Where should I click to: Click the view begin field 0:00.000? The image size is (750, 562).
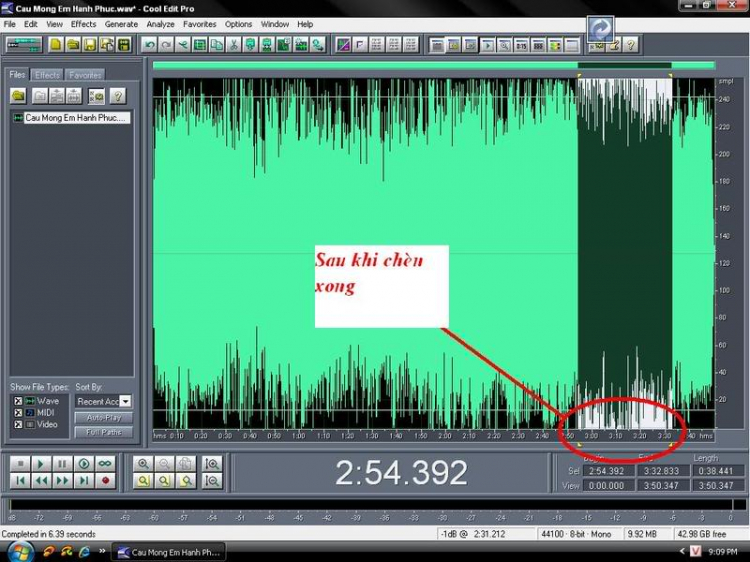[607, 485]
